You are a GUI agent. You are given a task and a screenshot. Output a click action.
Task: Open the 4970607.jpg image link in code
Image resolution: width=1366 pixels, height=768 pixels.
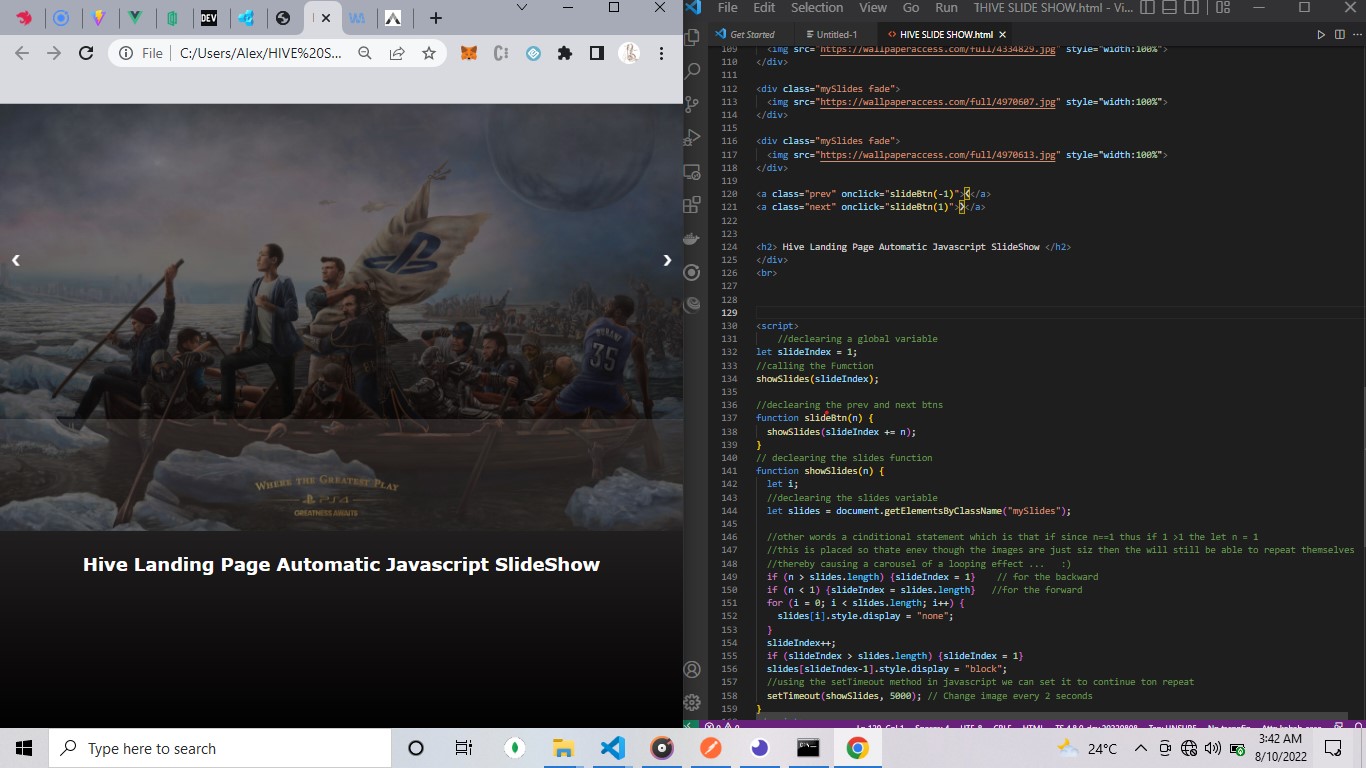click(938, 102)
